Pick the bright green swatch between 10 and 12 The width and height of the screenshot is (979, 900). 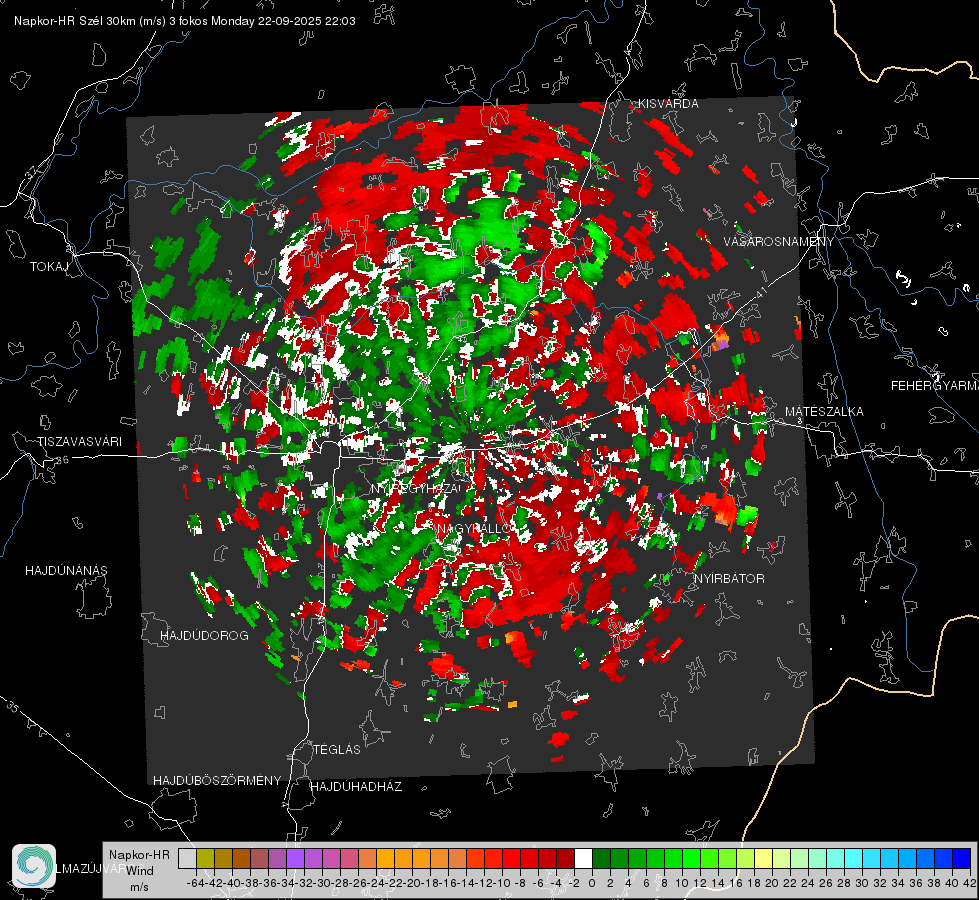tap(691, 858)
